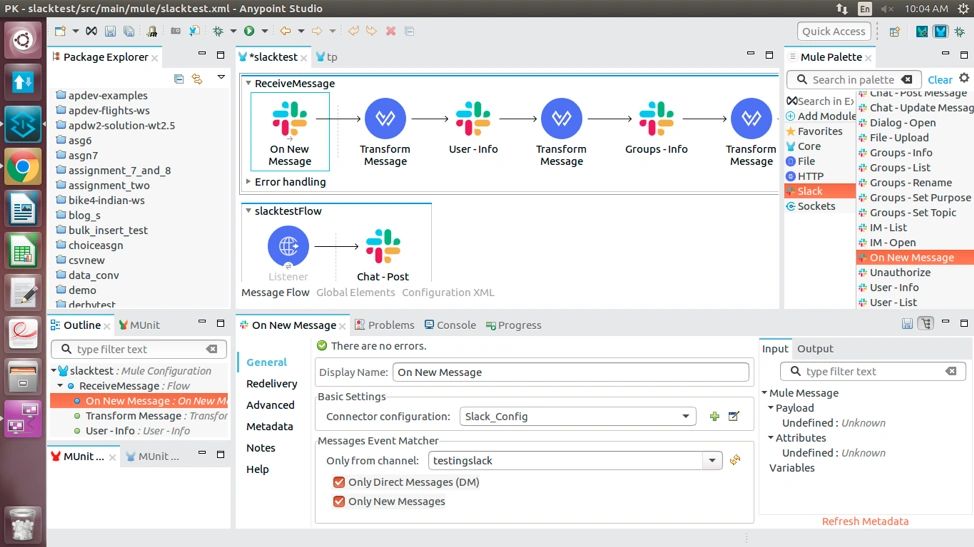Viewport: 974px width, 547px height.
Task: Select the HTTP Listener node
Action: click(288, 253)
